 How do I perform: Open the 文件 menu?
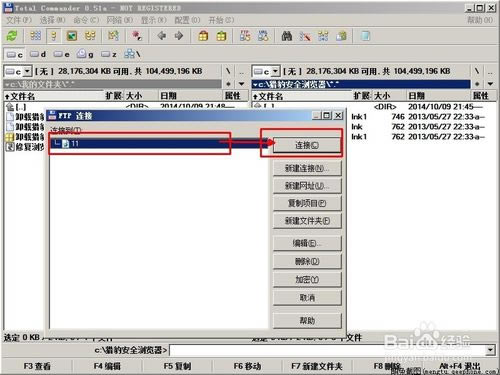[x=19, y=20]
